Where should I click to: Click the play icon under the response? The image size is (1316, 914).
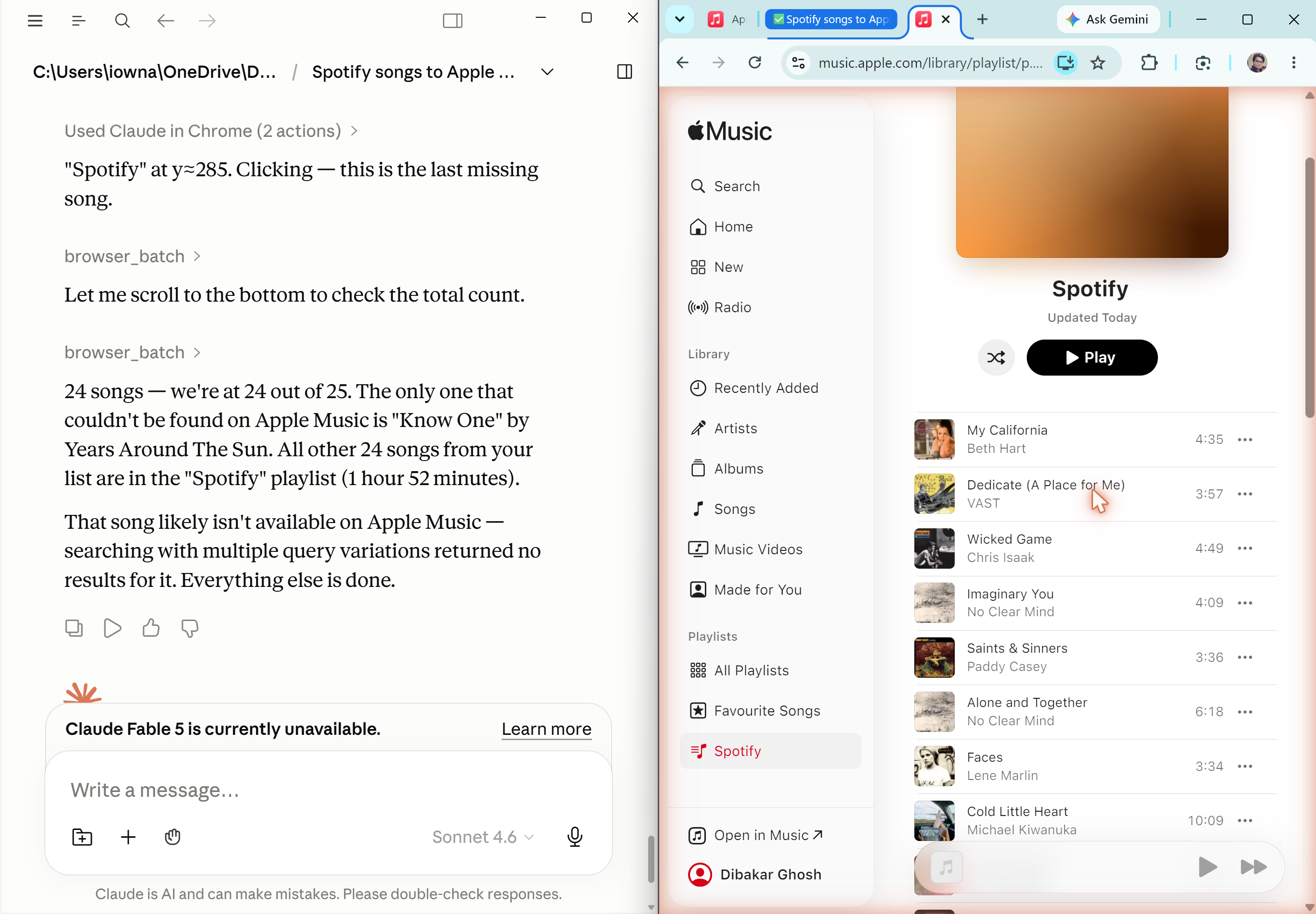[x=112, y=628]
